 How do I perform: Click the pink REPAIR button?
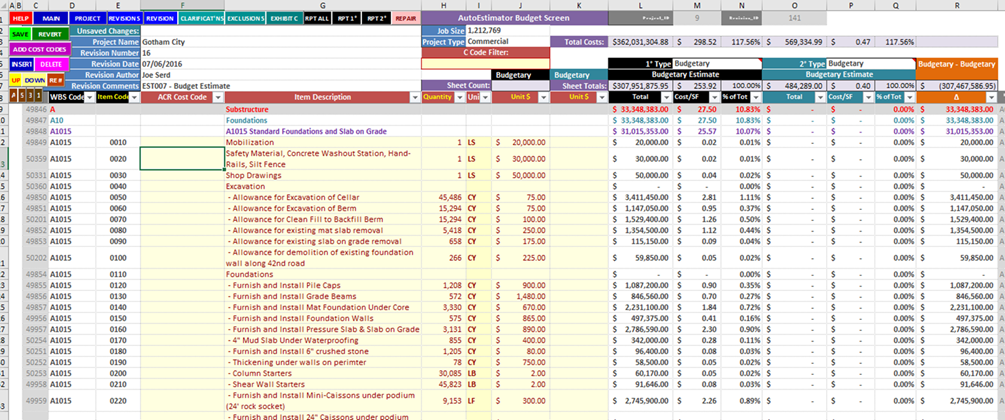(x=405, y=19)
